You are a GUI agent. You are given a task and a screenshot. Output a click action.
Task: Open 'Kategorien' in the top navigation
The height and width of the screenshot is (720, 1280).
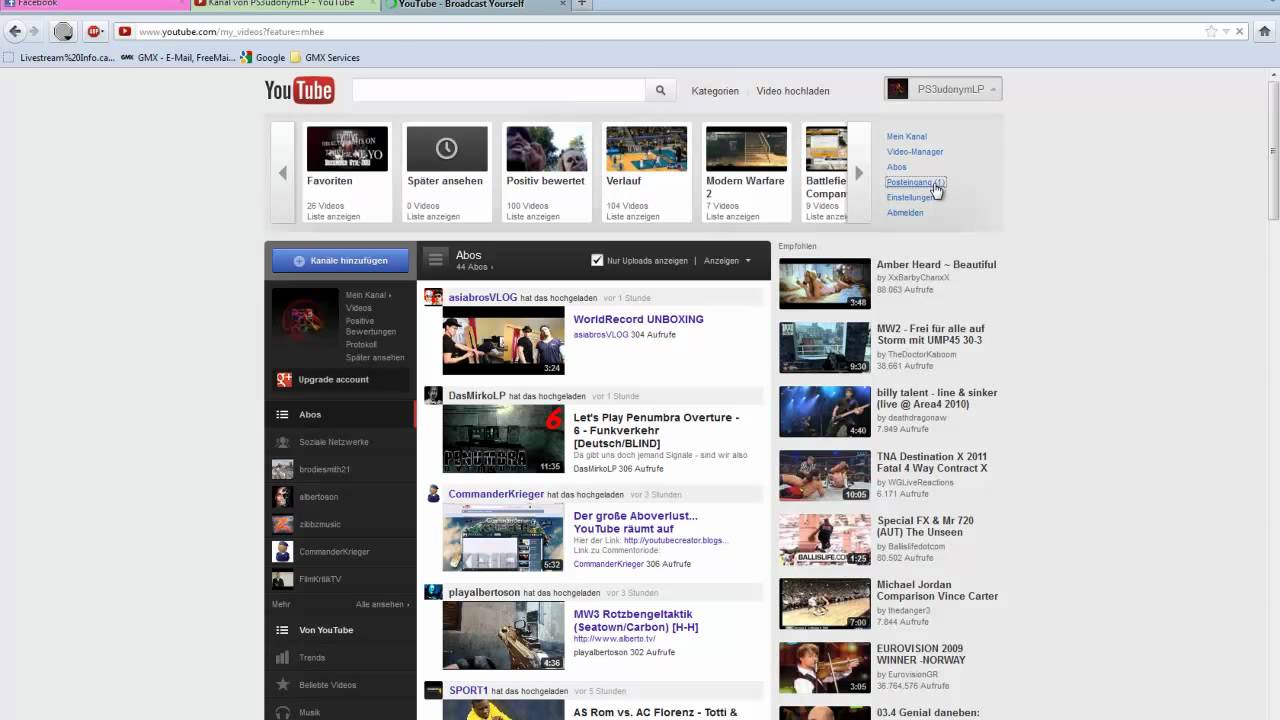tap(715, 91)
